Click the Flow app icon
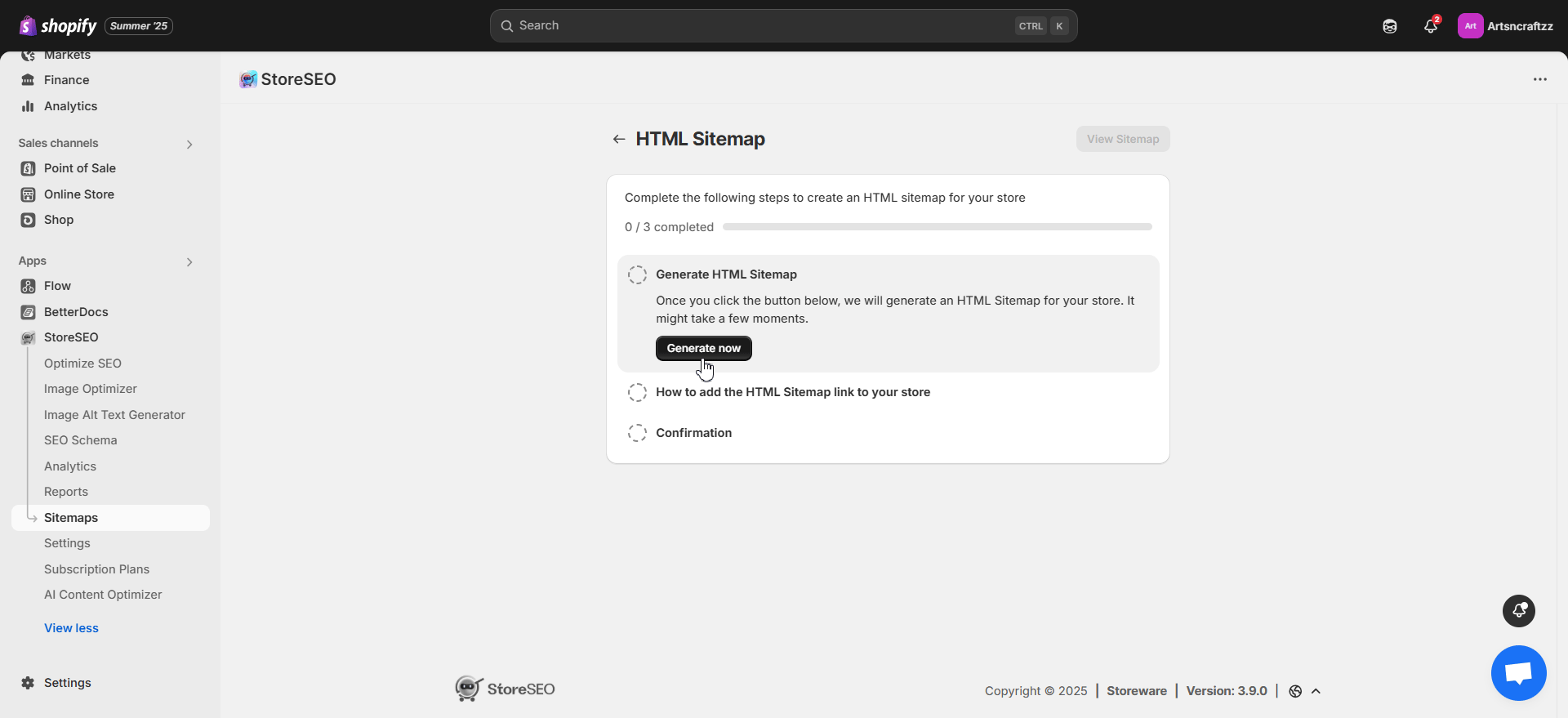Screen dimensions: 1568x718 (x=28, y=286)
